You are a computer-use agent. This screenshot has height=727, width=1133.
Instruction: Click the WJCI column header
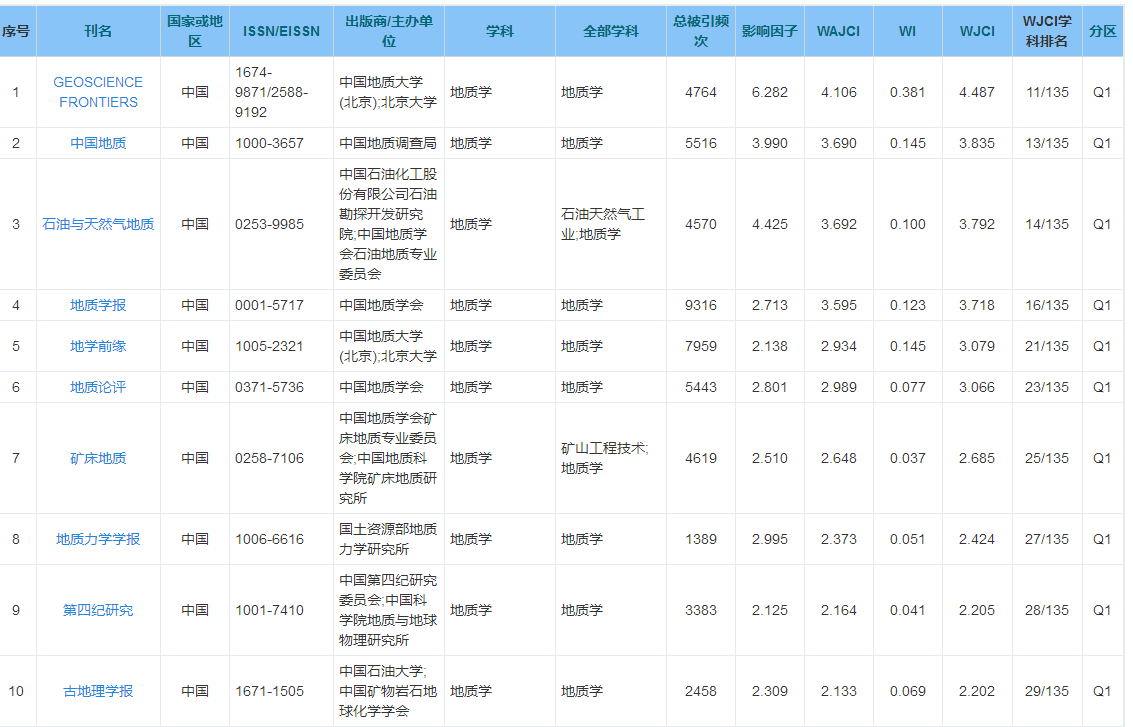[977, 31]
